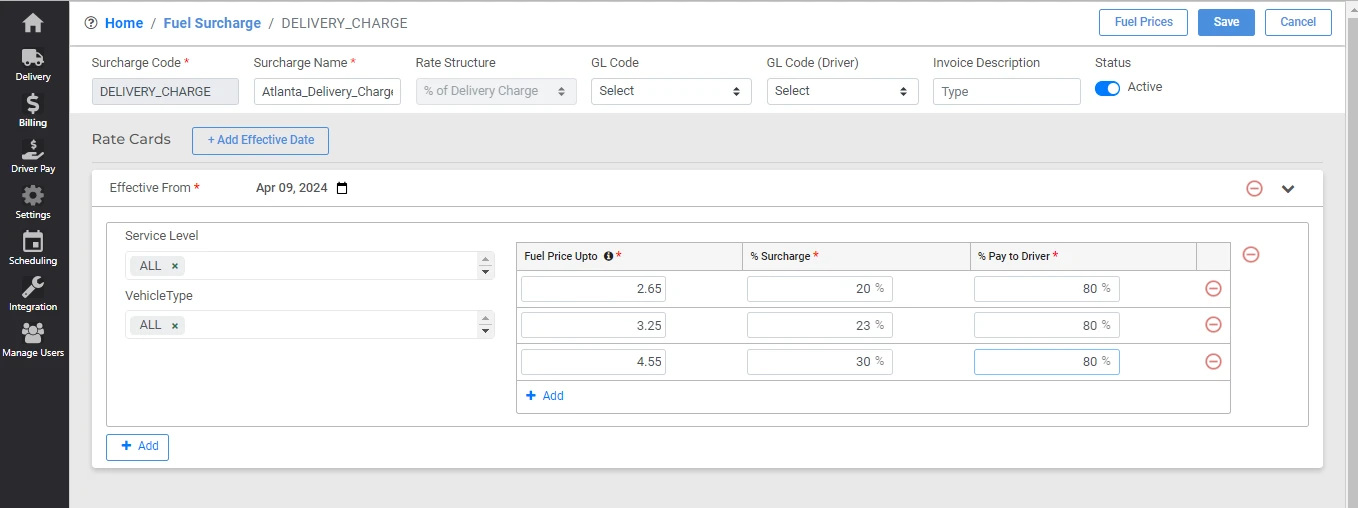Click the calendar icon beside Apr 09, 2024
Viewport: 1358px width, 508px height.
[x=342, y=188]
